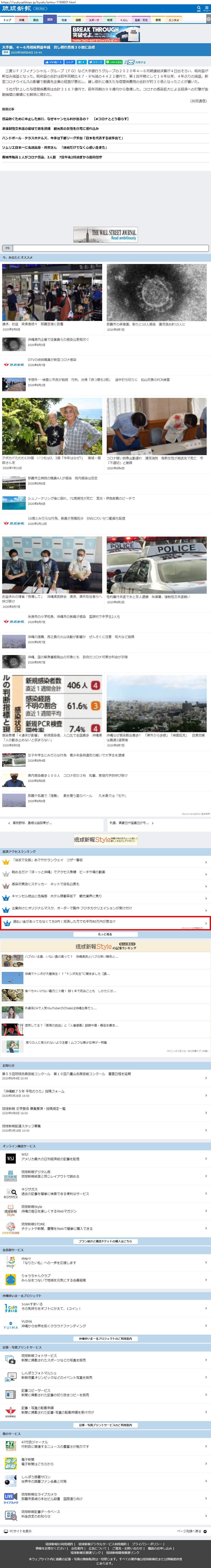Screen dimensions: 211x1568
Task: Click the Tweet share button
Action: (x=96, y=62)
